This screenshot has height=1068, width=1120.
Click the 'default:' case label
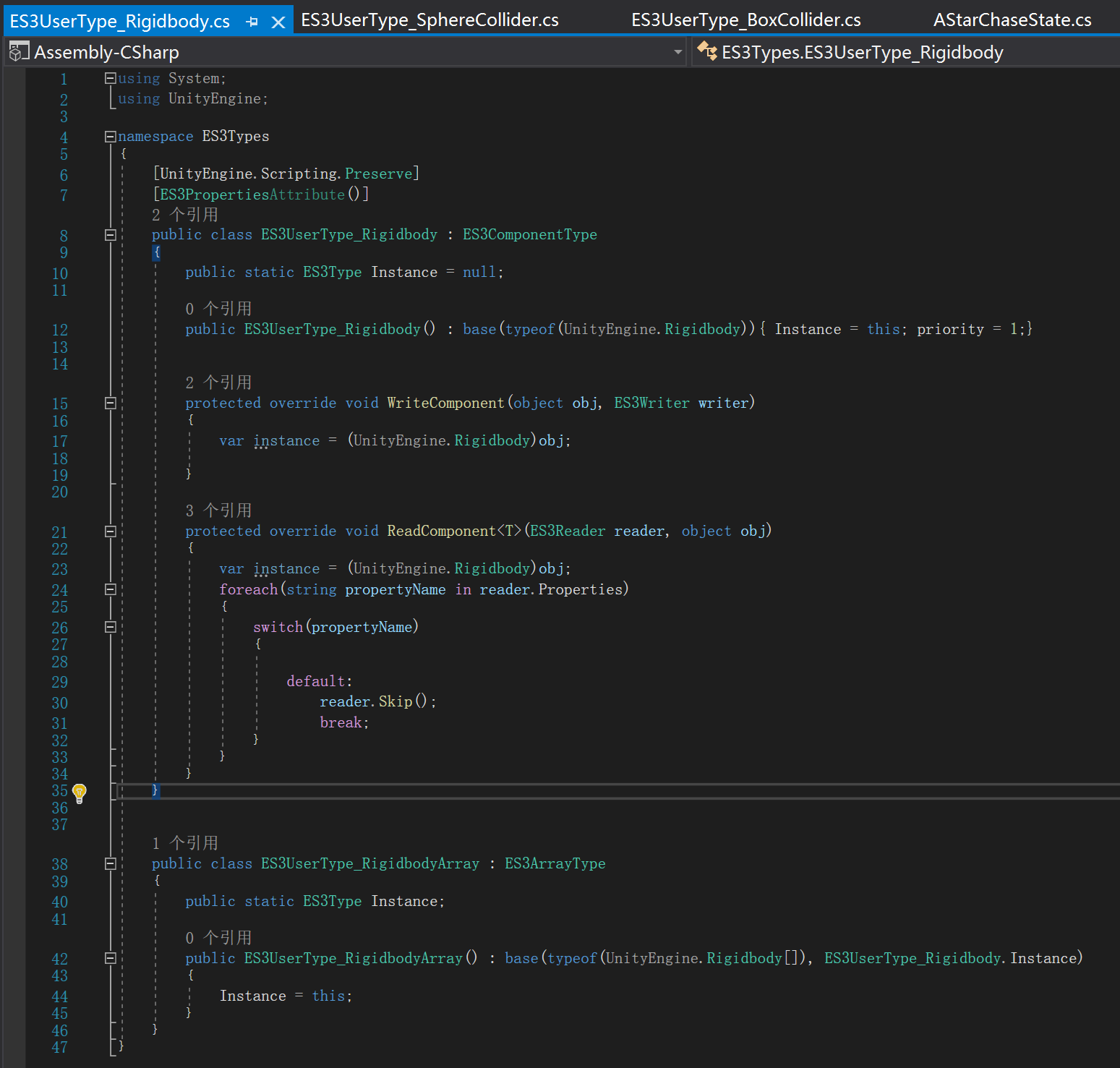click(x=320, y=681)
